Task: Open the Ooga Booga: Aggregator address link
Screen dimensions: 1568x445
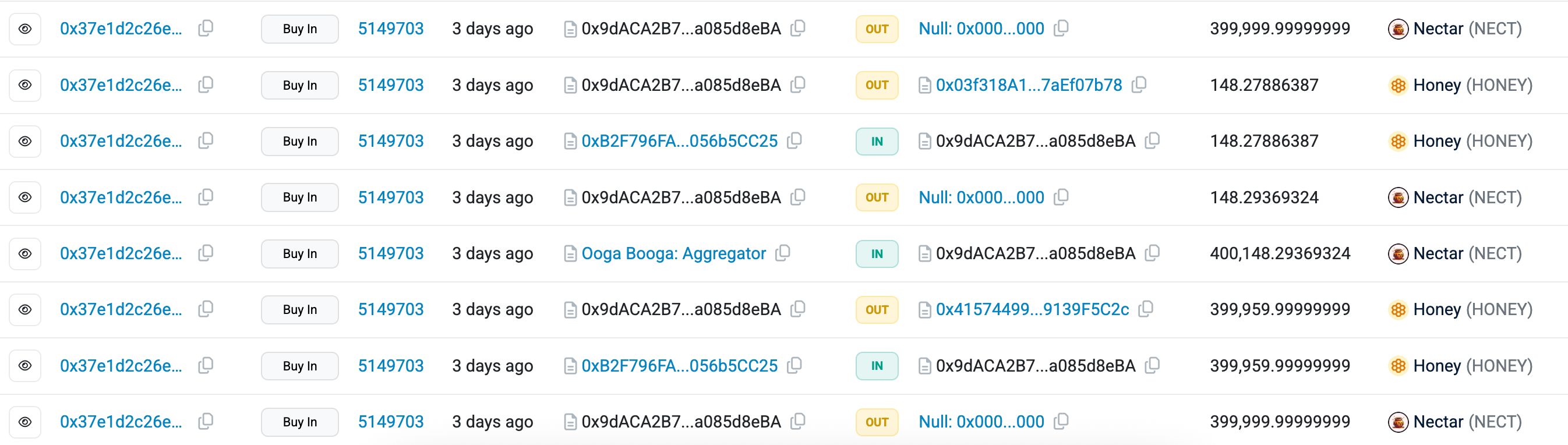Action: coord(673,253)
